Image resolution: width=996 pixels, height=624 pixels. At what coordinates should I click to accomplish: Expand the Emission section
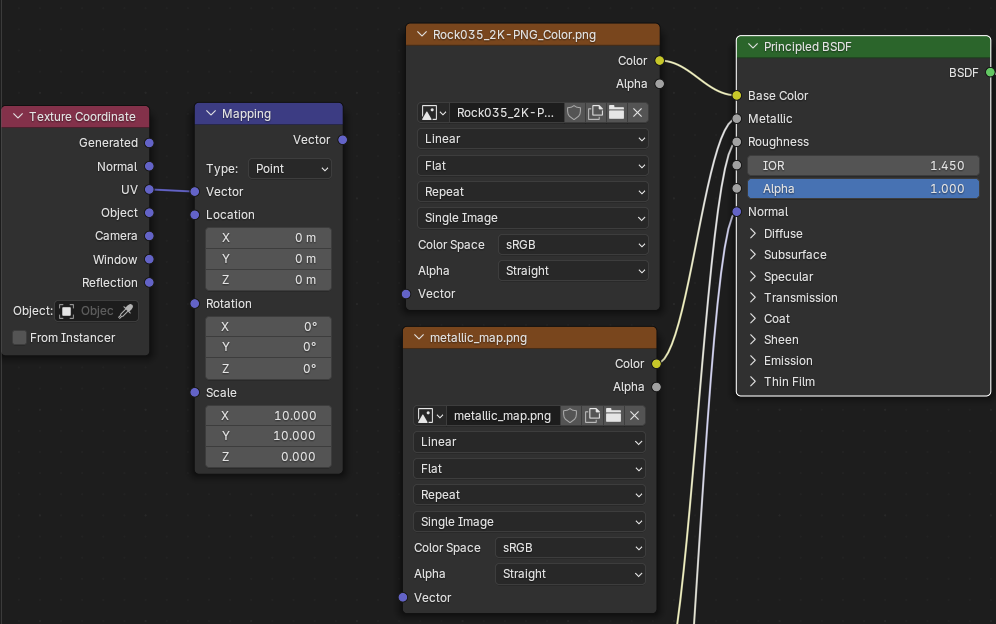754,361
